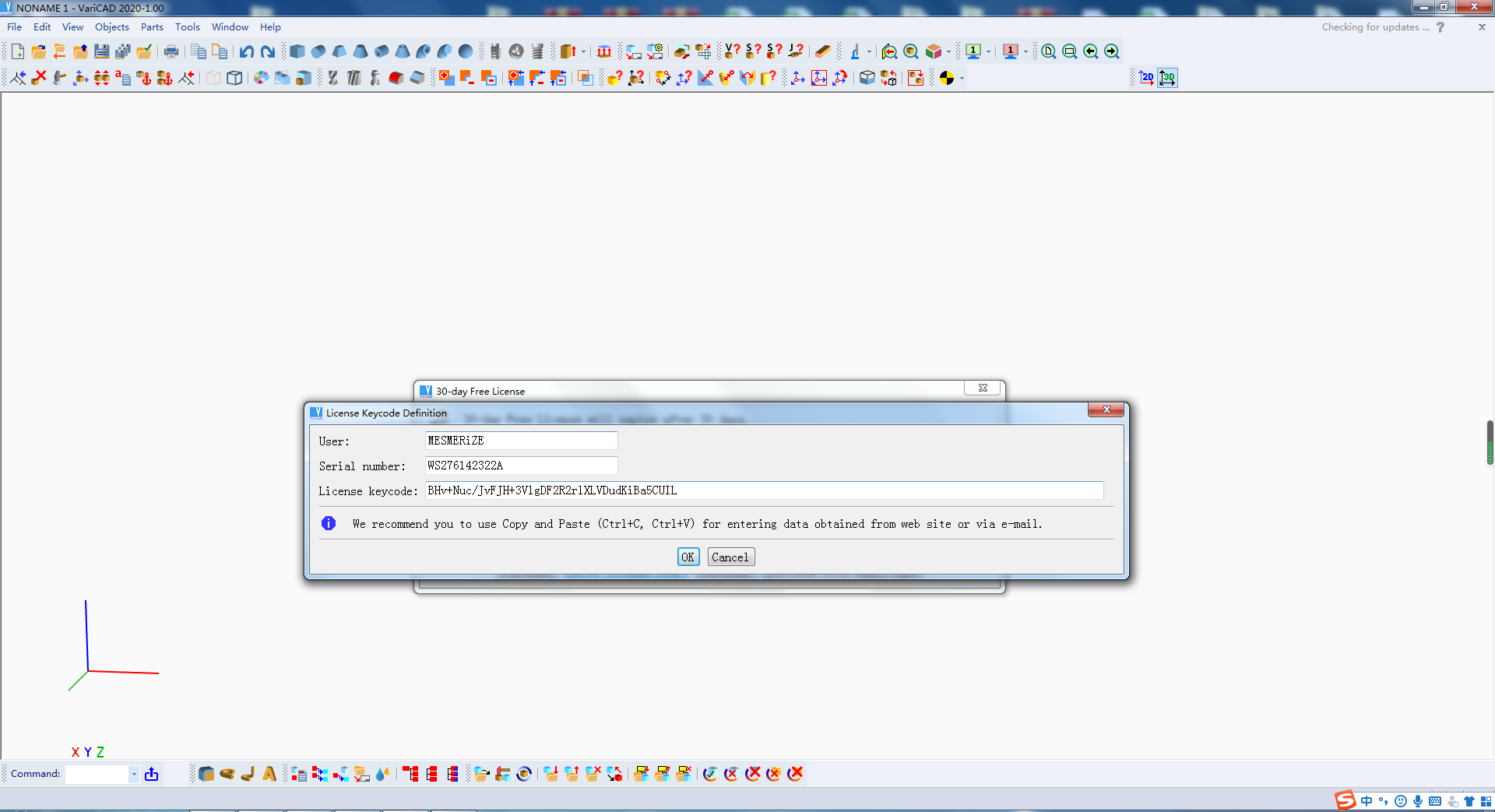Viewport: 1495px width, 812px height.
Task: Open the Edit menu
Action: [x=42, y=27]
